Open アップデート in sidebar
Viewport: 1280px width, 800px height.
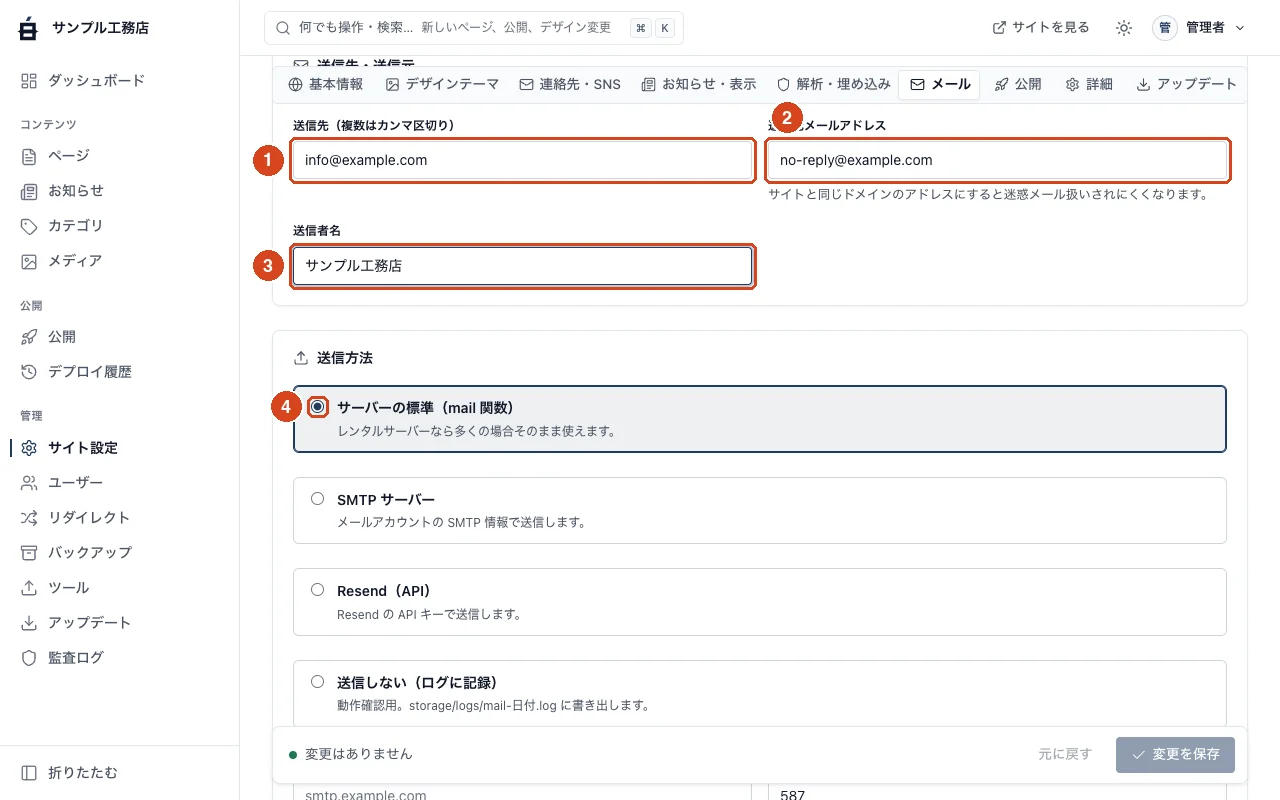point(120,623)
